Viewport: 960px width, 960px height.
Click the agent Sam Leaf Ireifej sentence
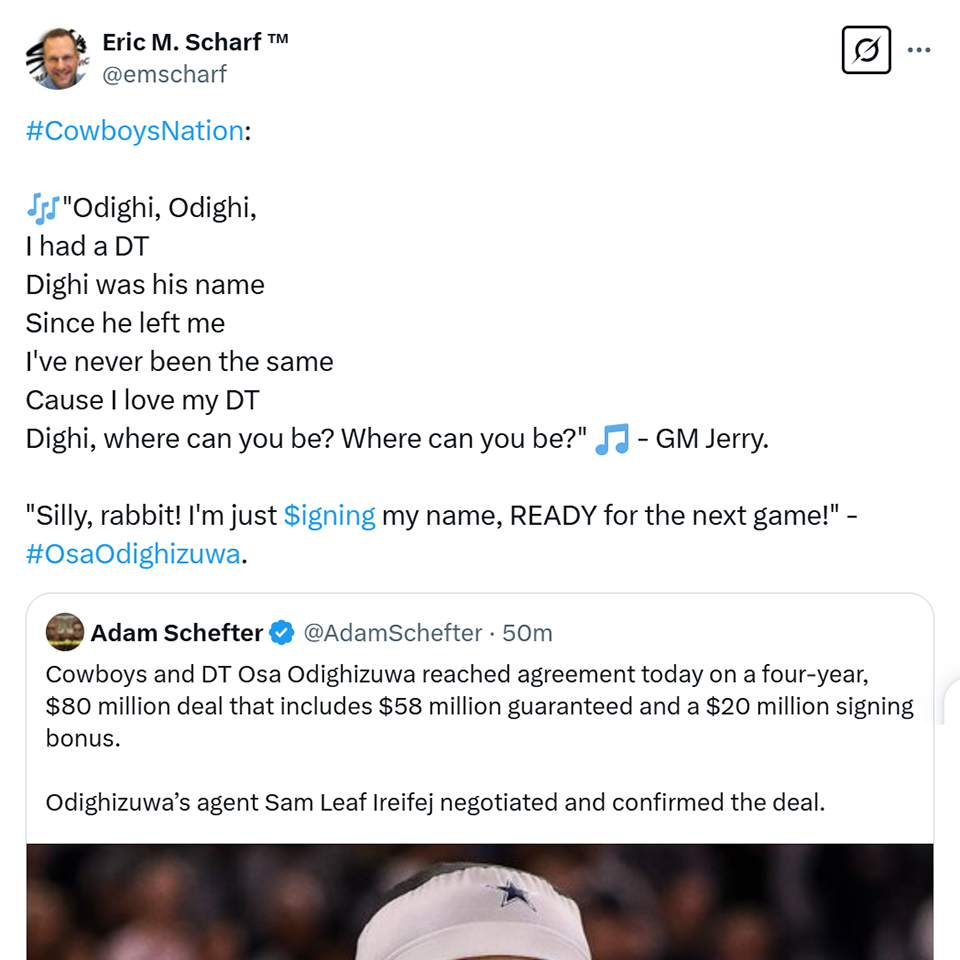click(x=435, y=802)
